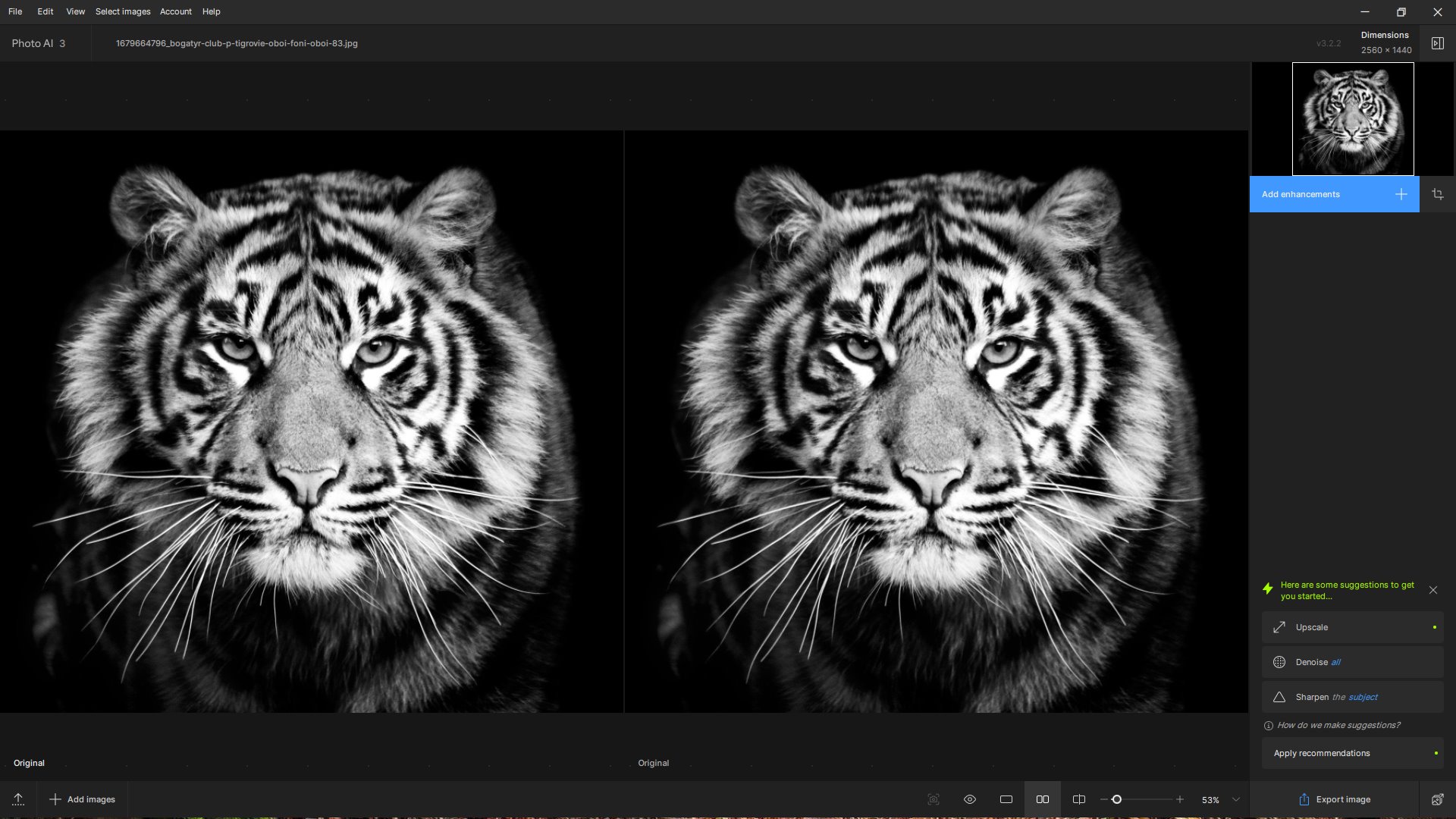Open the View menu

click(75, 11)
